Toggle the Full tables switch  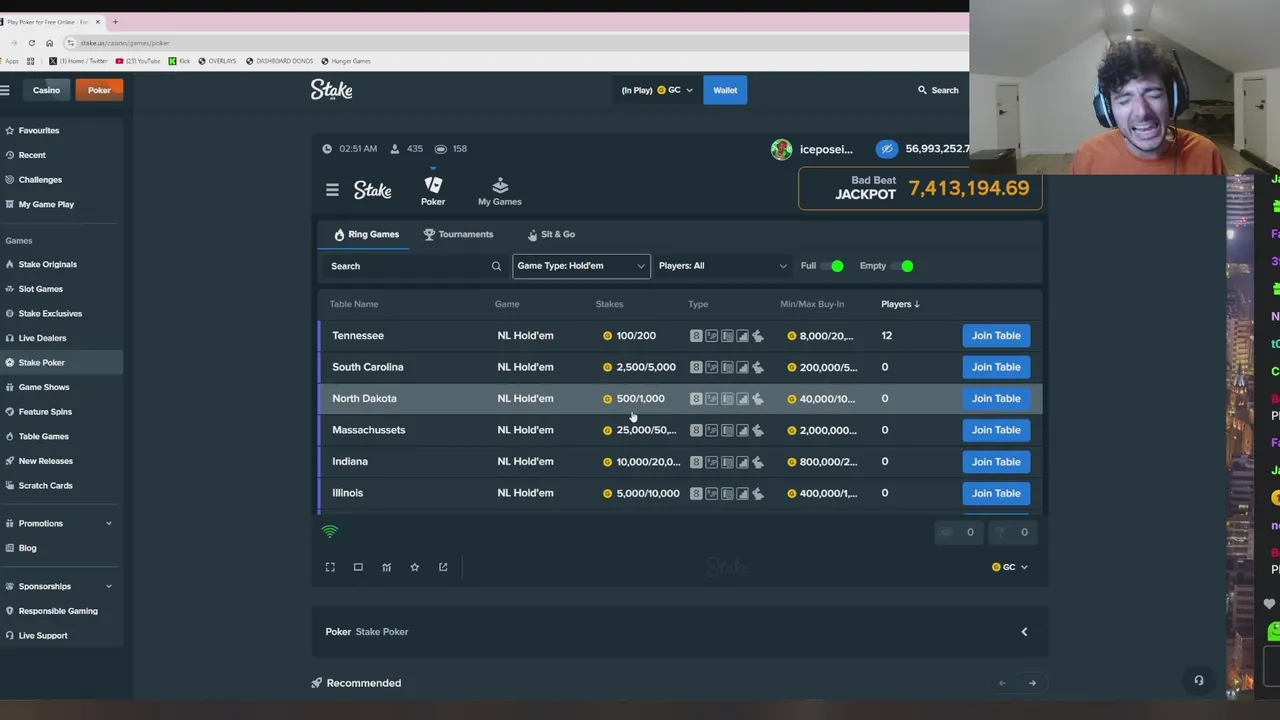click(x=832, y=266)
